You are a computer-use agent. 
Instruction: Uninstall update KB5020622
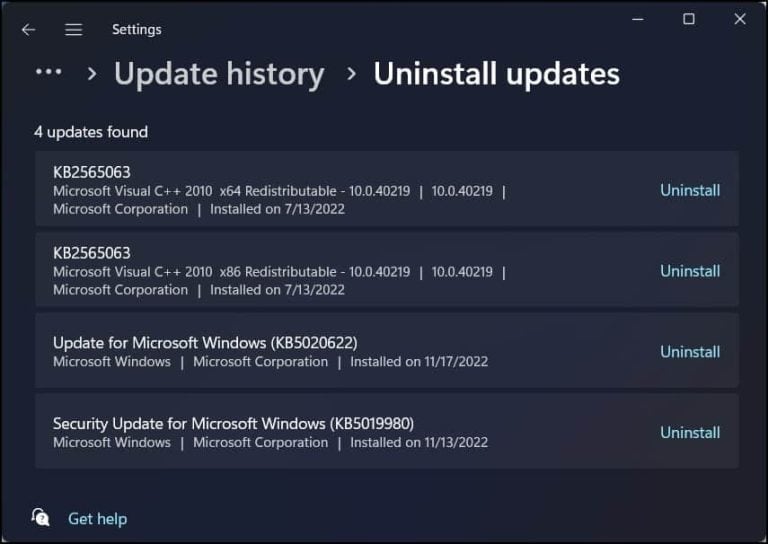[x=690, y=352]
